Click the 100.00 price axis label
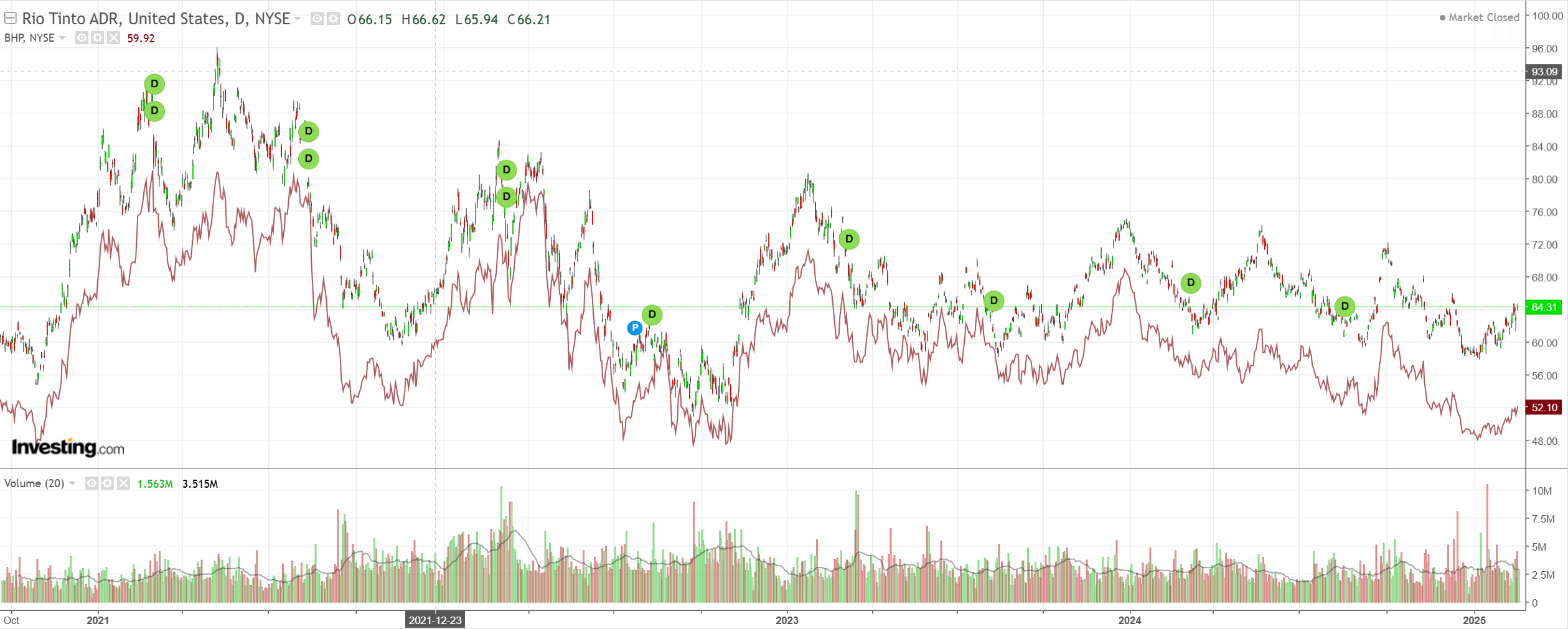The width and height of the screenshot is (1568, 629). click(1547, 16)
